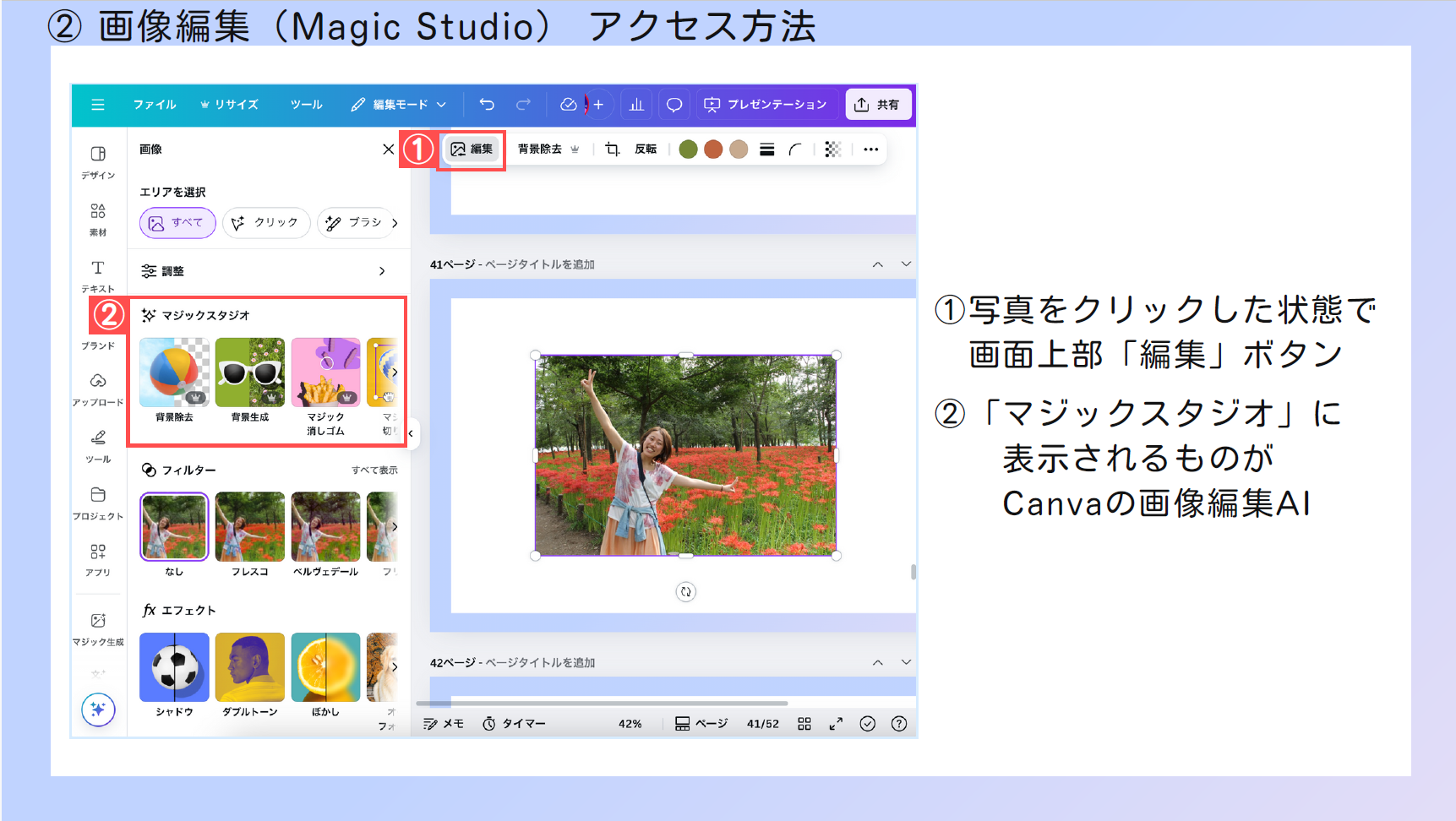The image size is (1456, 821).
Task: Open the アップロード upload panel
Action: 98,389
